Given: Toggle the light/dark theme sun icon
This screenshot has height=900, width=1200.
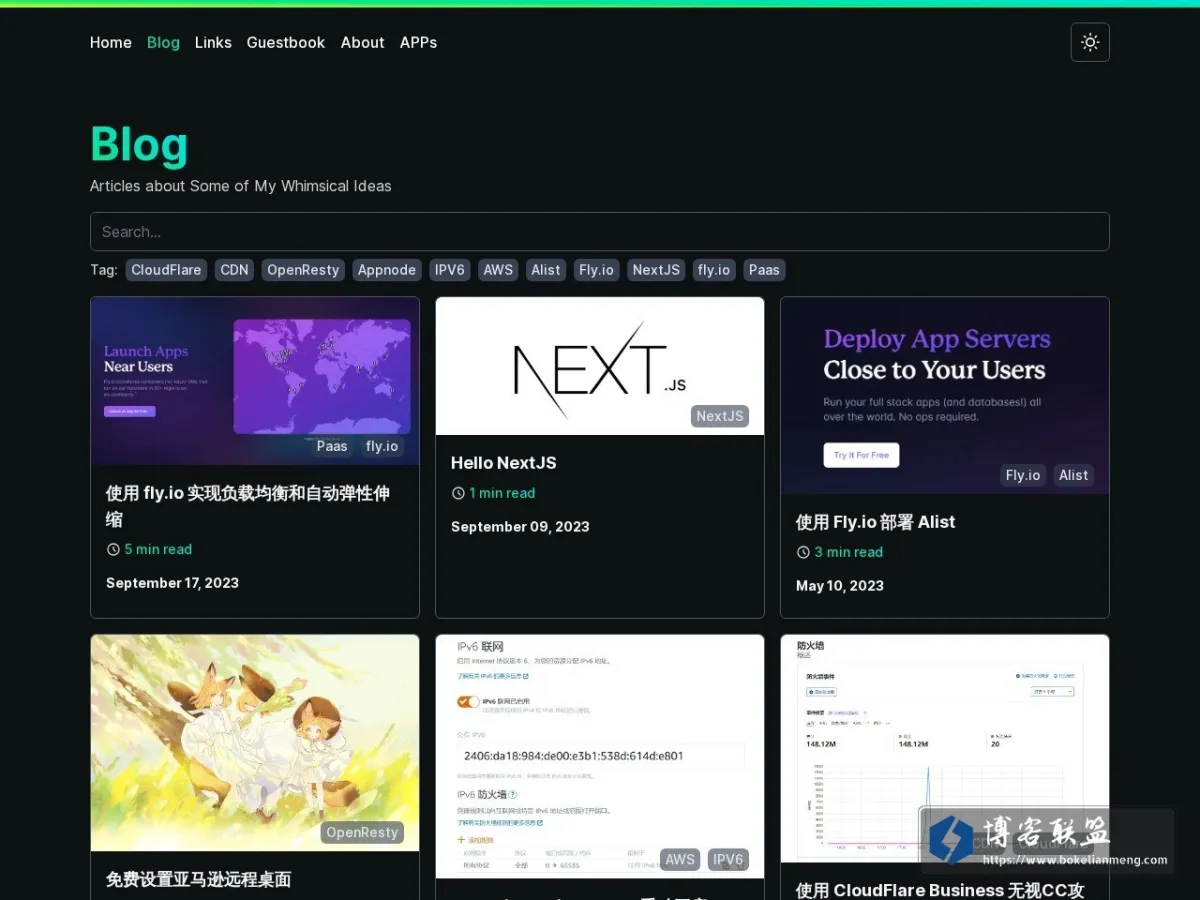Looking at the screenshot, I should point(1090,42).
